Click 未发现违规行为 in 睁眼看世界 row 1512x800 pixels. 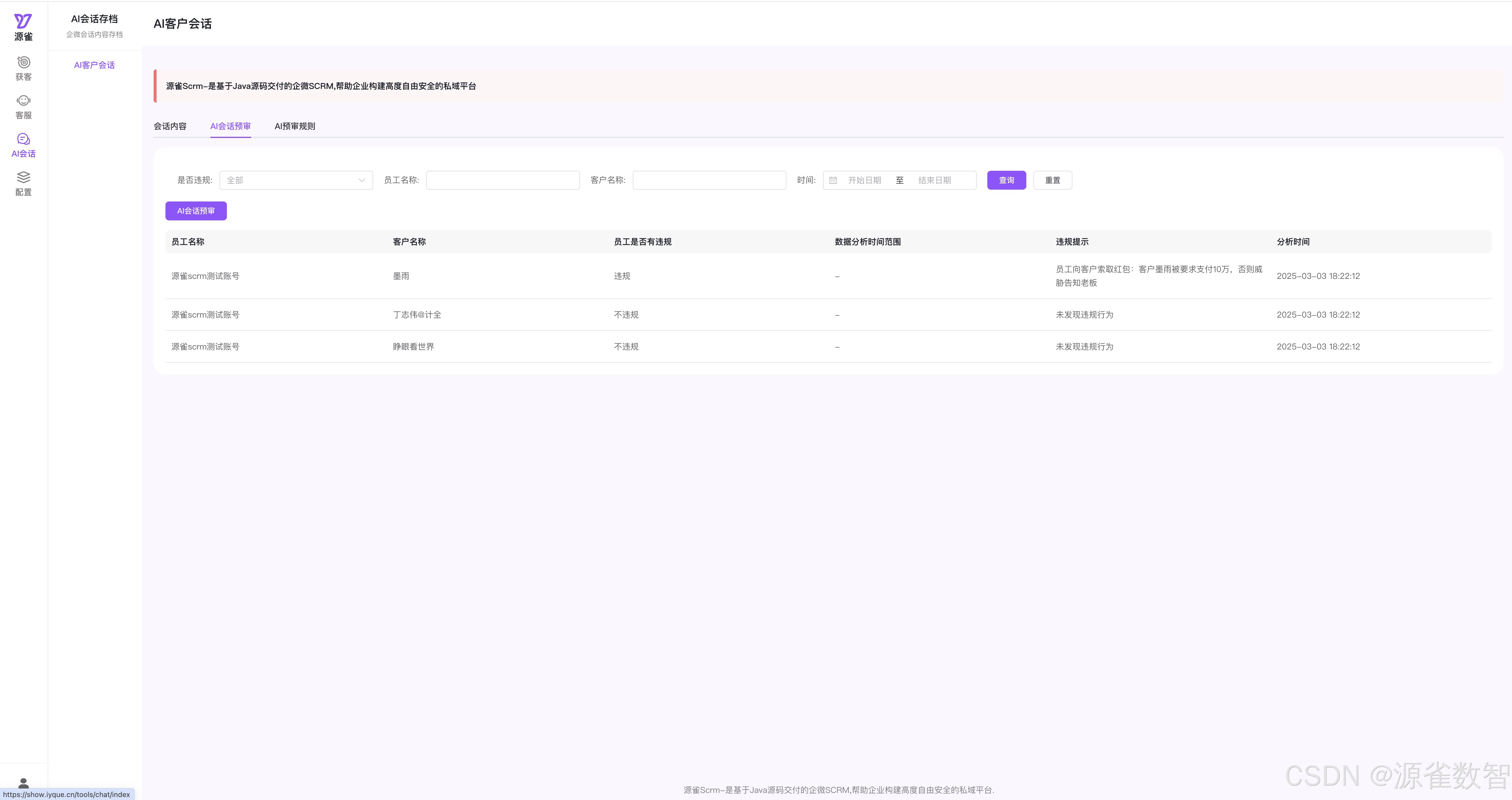(x=1084, y=347)
